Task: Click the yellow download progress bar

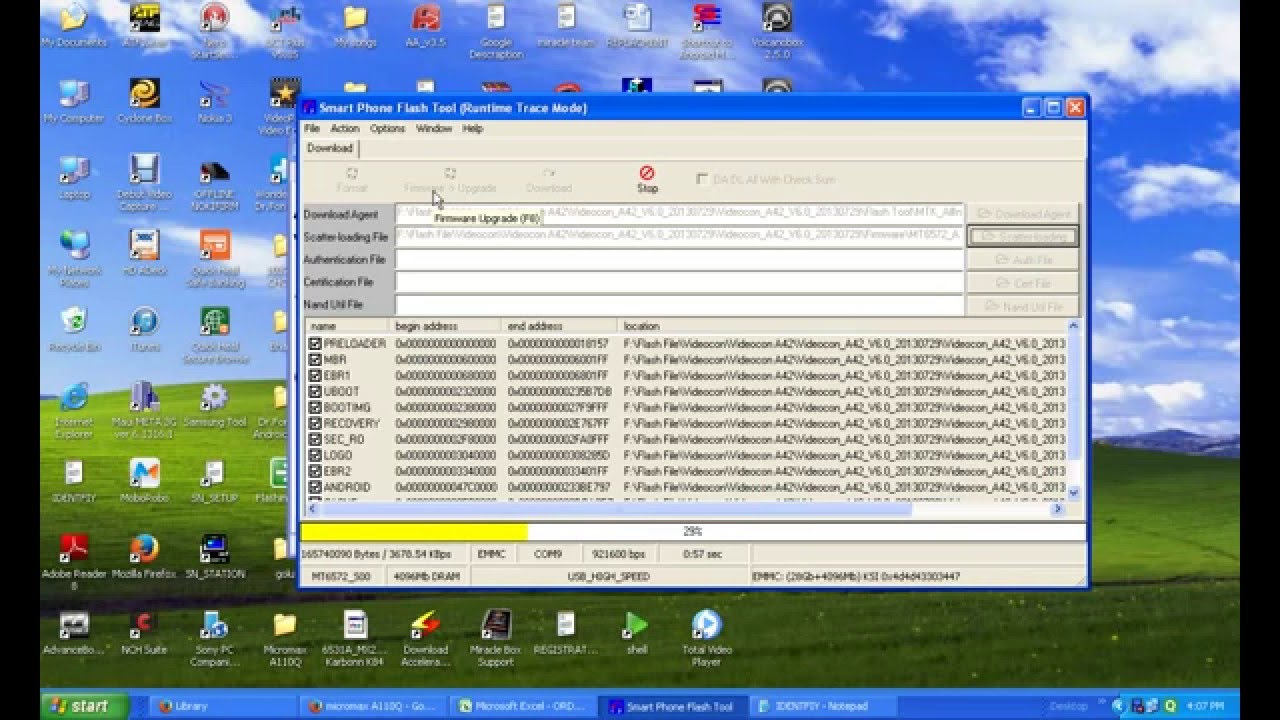Action: (414, 532)
